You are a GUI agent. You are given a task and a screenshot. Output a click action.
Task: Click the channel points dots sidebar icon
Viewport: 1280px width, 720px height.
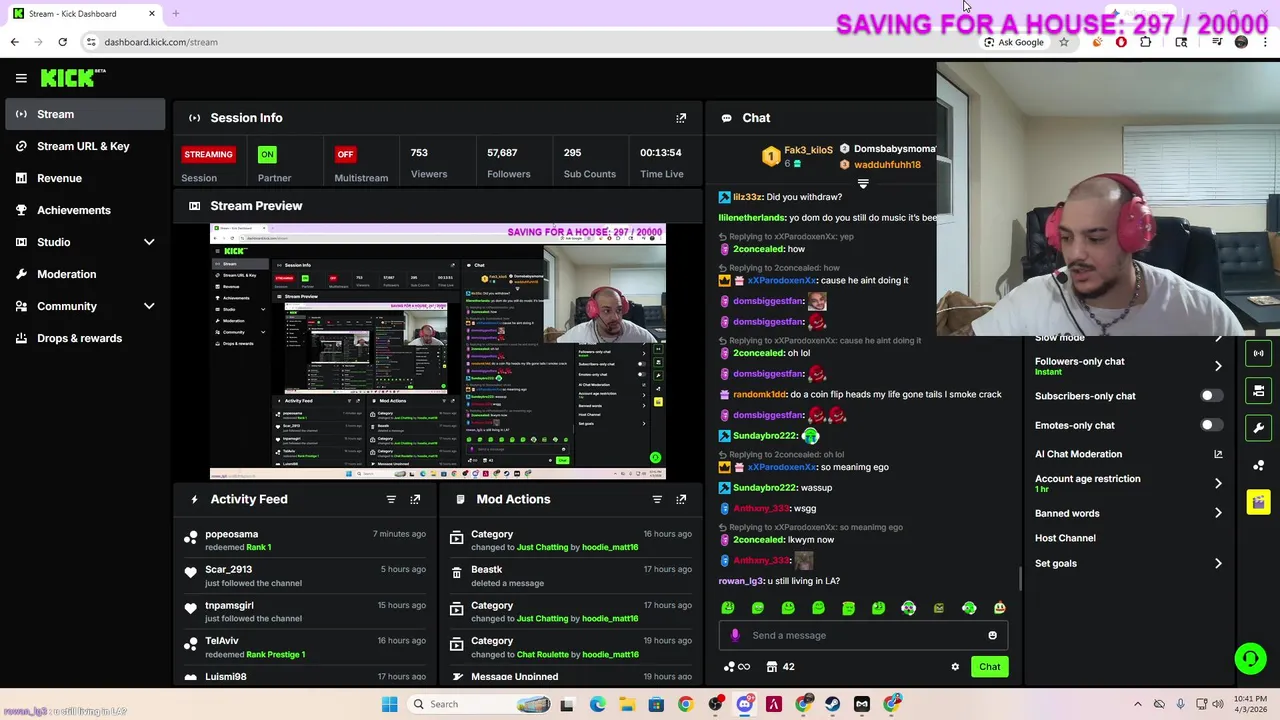[x=1258, y=465]
